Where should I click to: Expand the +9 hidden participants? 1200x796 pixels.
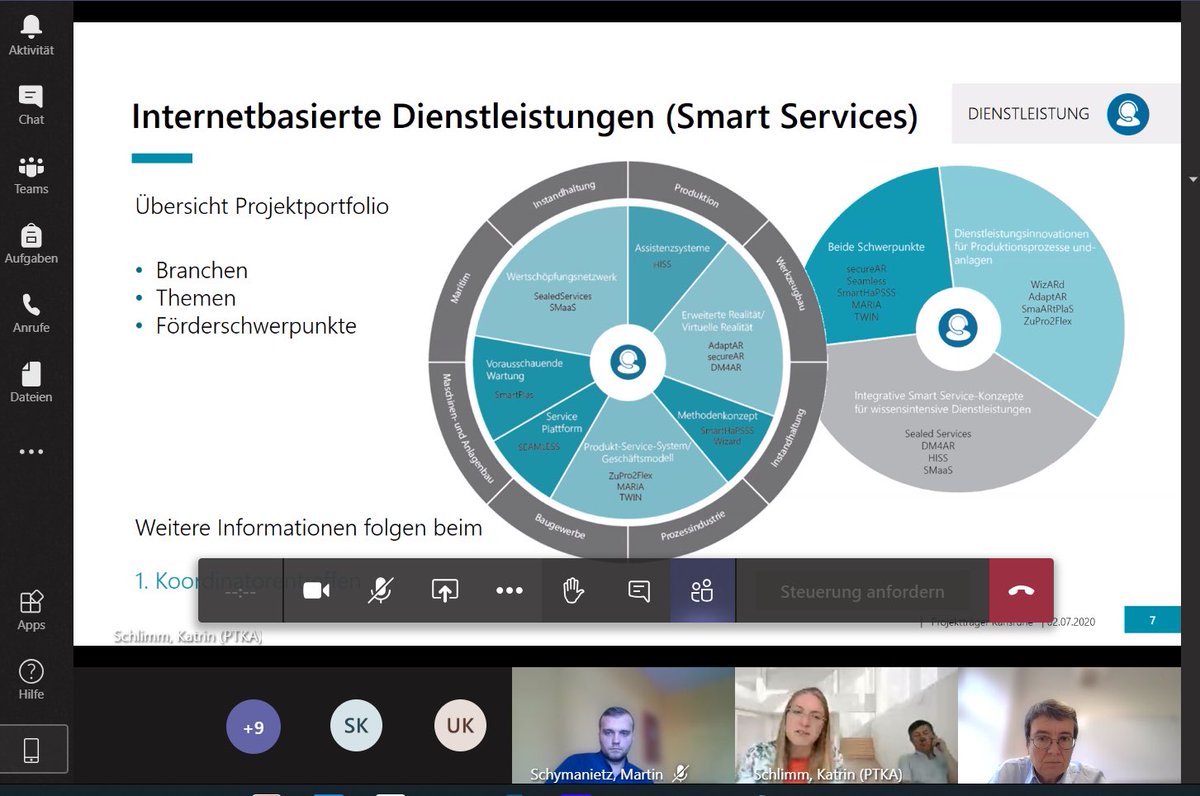[x=254, y=726]
